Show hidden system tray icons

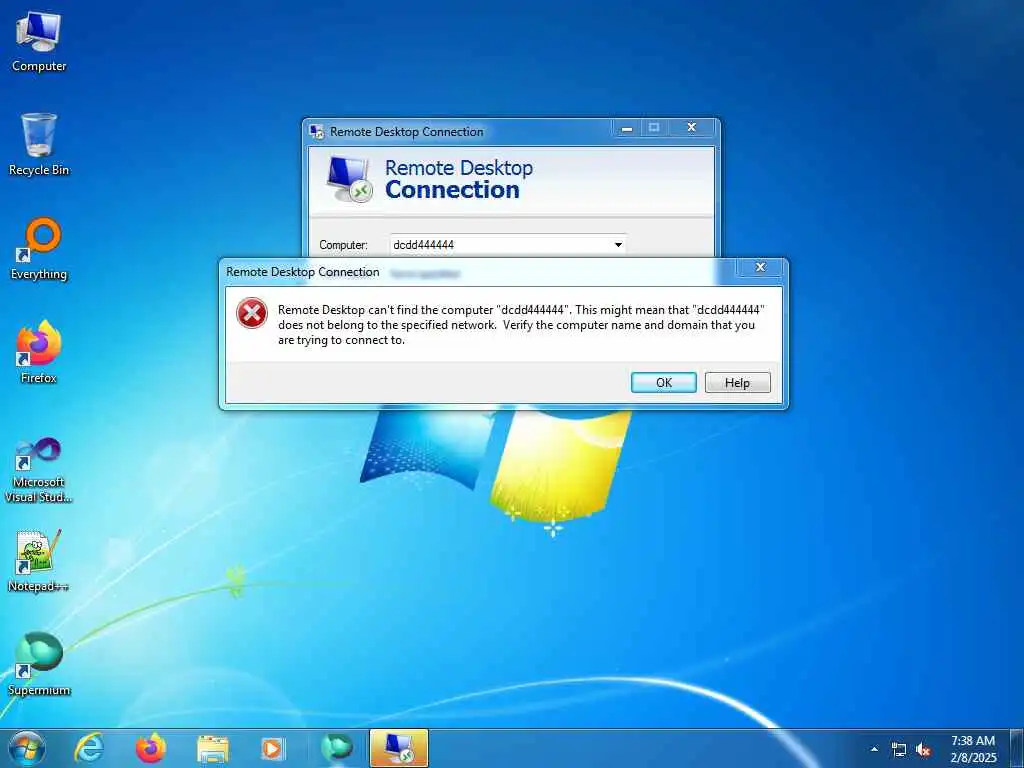(874, 749)
